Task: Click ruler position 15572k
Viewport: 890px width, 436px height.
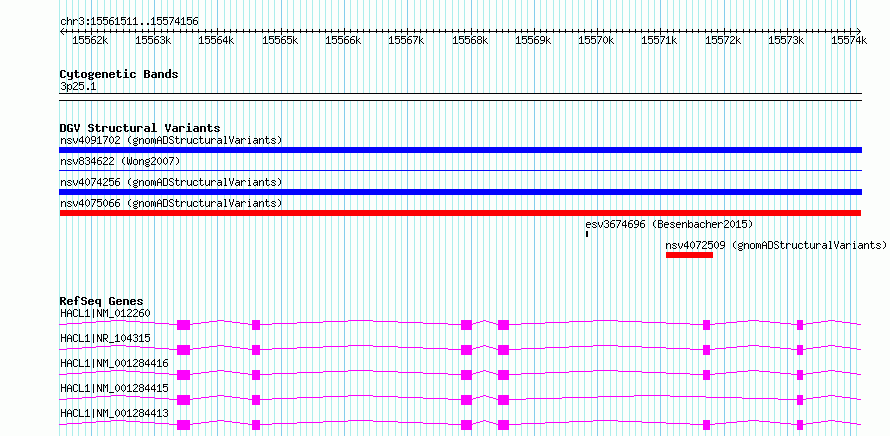Action: coord(723,40)
